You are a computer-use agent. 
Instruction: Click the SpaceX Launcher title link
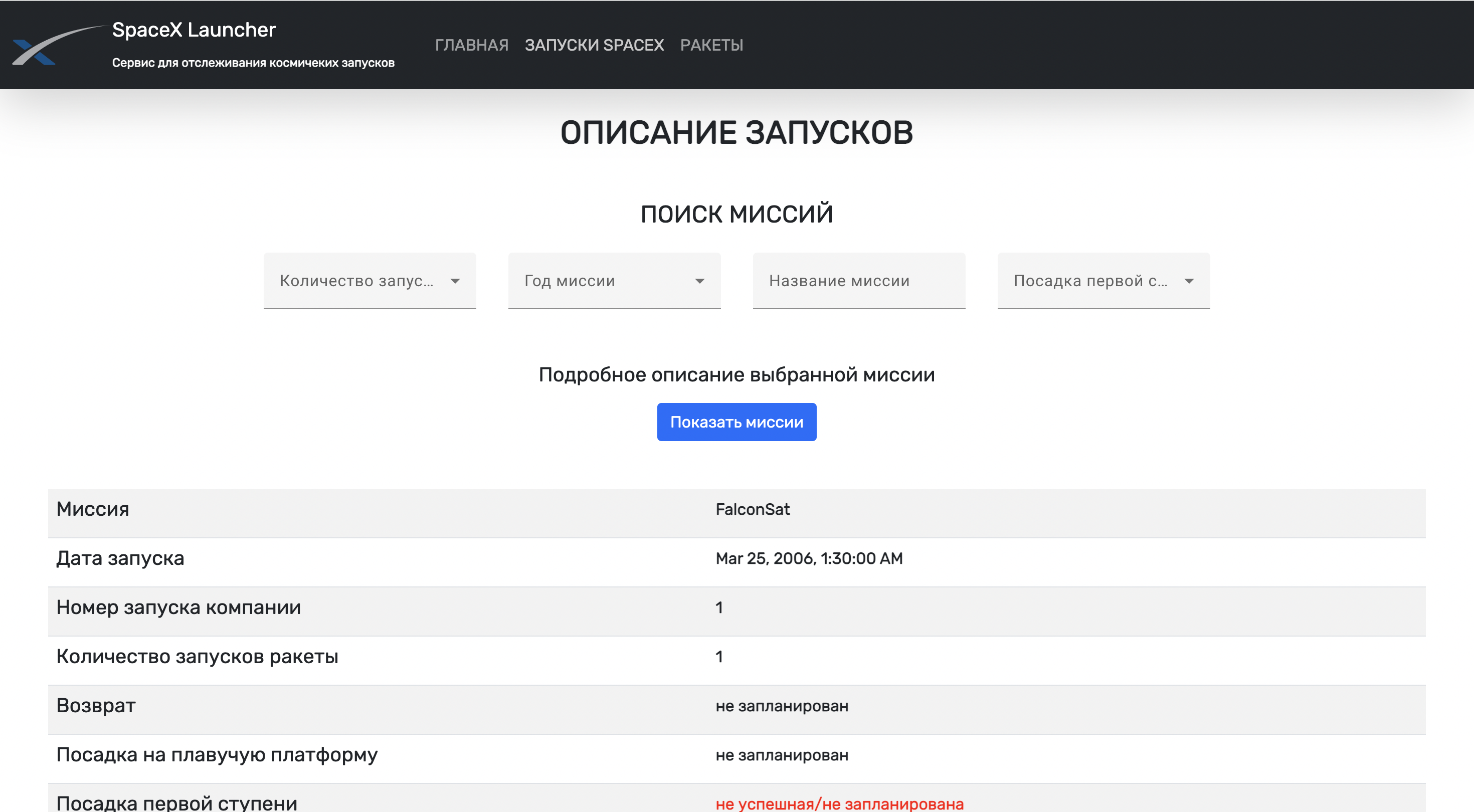194,30
